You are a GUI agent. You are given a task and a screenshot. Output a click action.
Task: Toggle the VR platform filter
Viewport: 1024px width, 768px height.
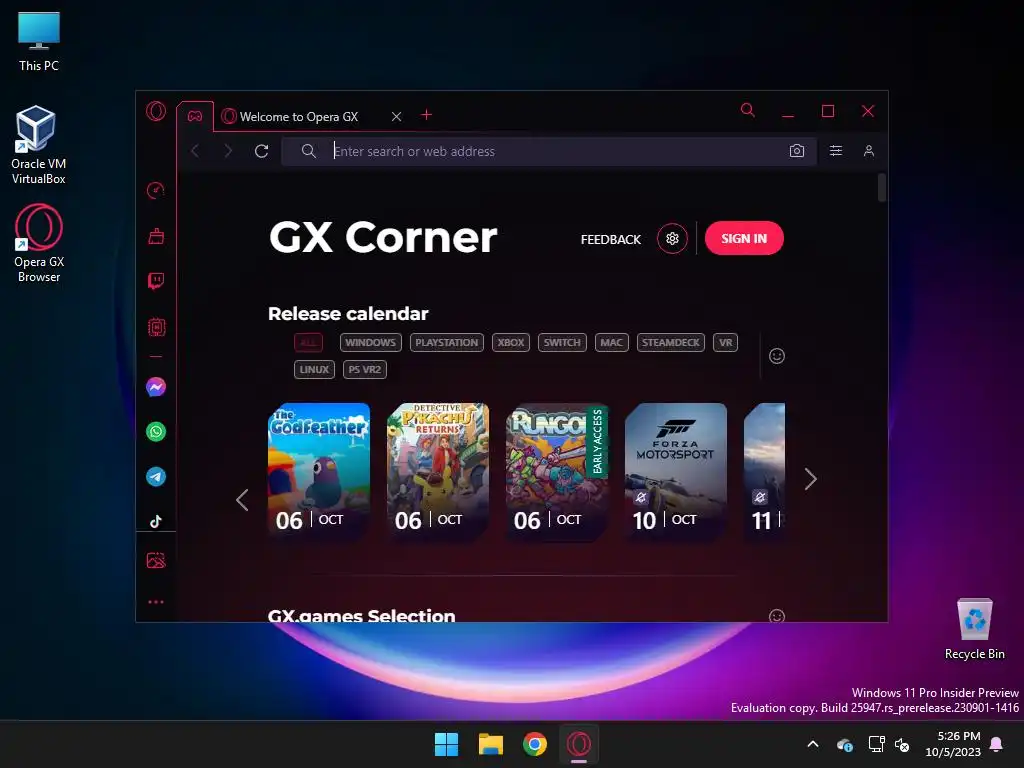(x=726, y=342)
